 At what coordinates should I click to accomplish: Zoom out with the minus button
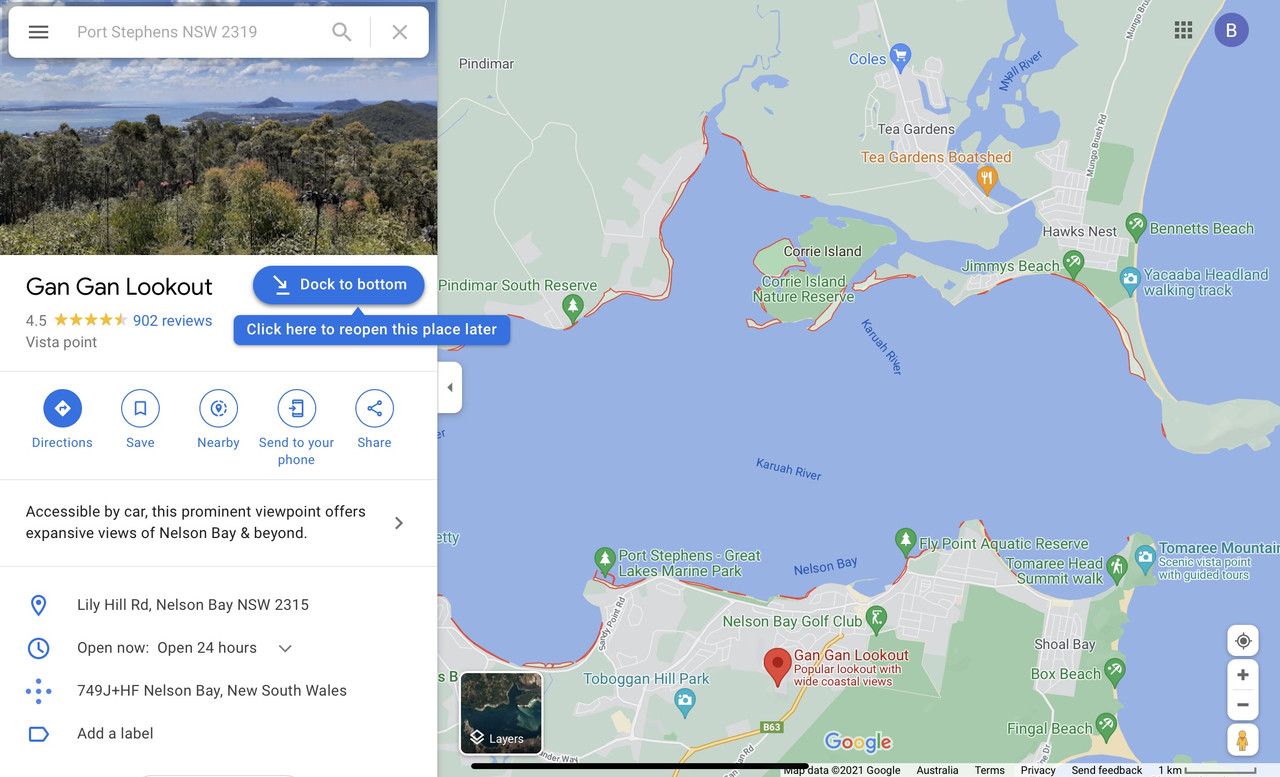point(1243,705)
